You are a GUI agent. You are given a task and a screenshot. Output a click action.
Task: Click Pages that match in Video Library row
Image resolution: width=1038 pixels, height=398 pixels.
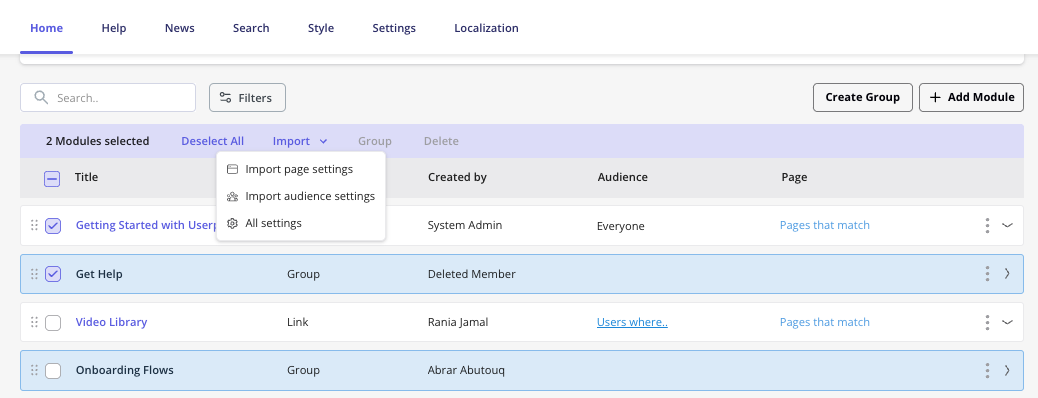[x=825, y=322]
